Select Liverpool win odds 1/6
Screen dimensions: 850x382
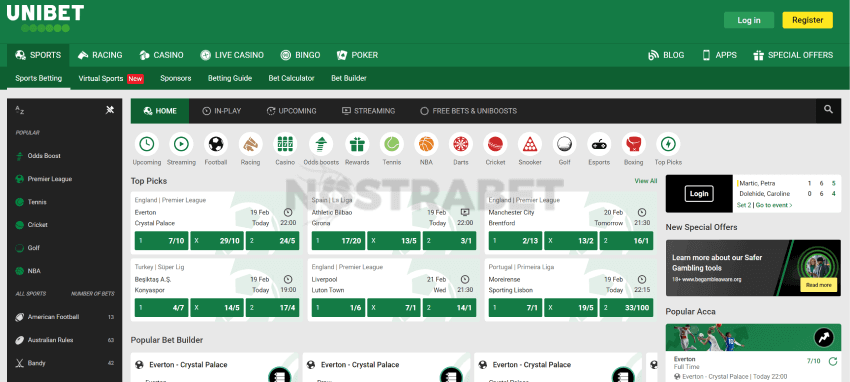pyautogui.click(x=338, y=307)
